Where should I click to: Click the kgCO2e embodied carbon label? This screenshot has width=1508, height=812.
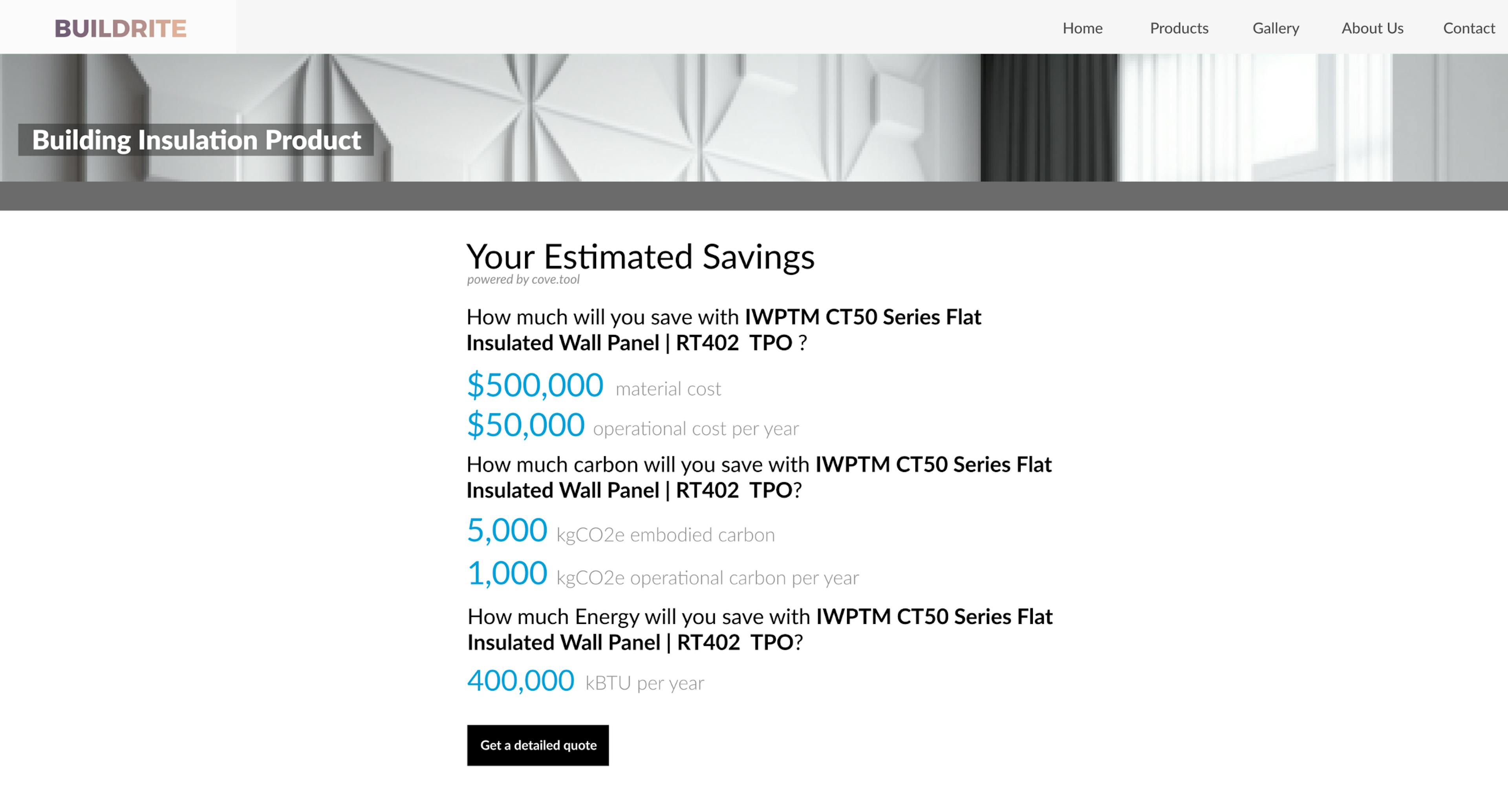click(665, 535)
